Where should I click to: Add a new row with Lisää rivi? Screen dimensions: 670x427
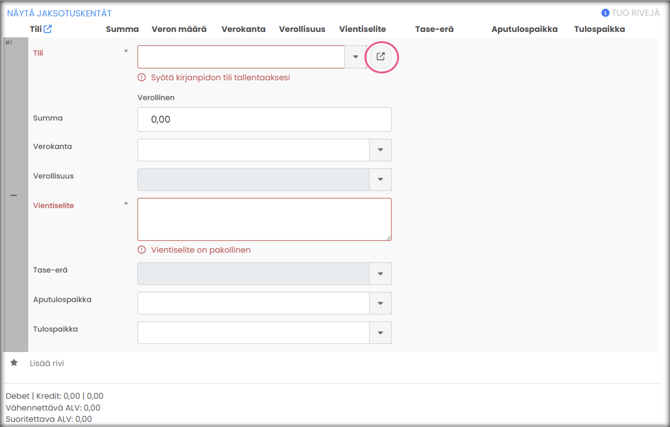48,363
